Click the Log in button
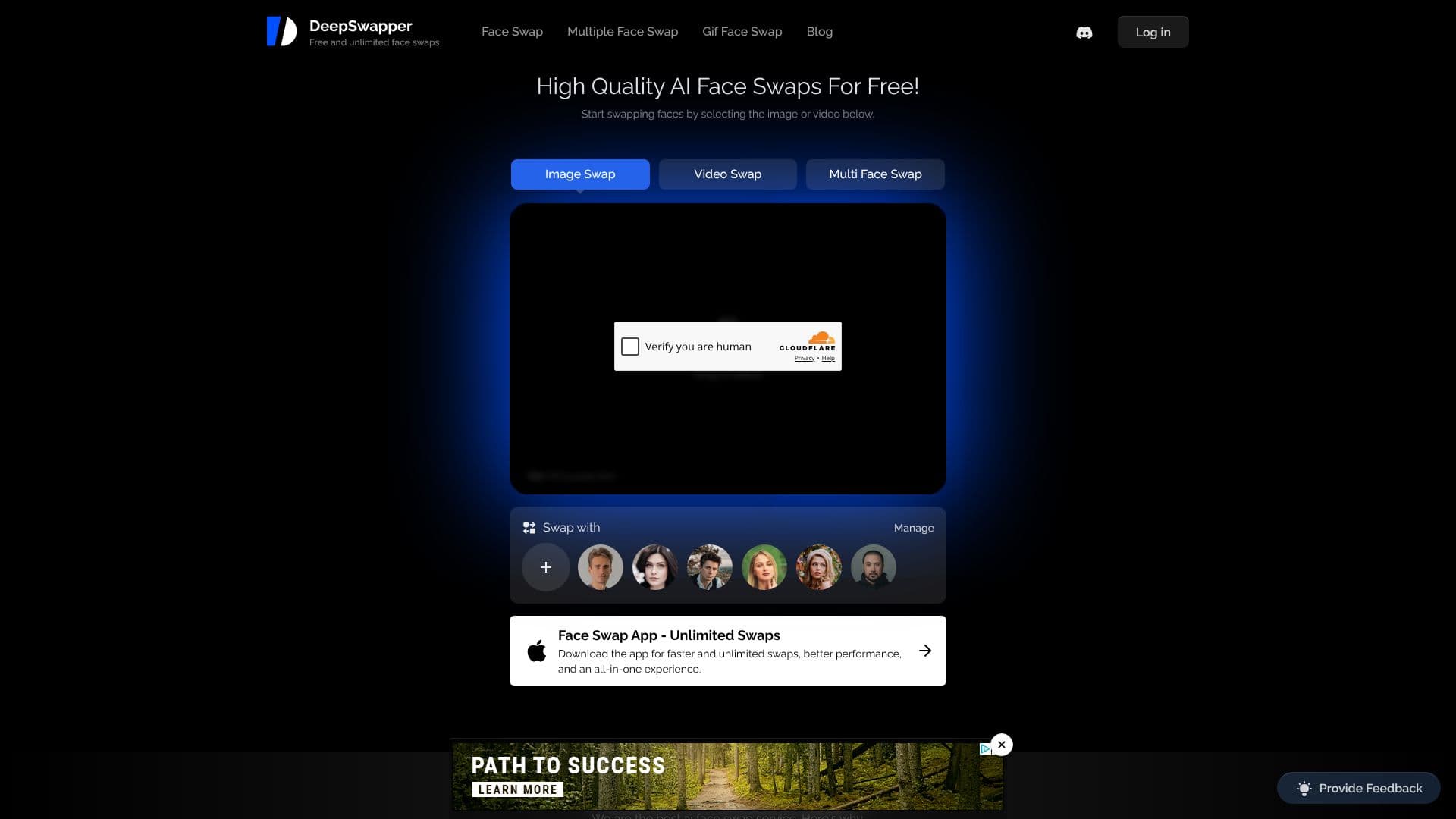Screen dimensions: 1456x819 [x=1153, y=32]
